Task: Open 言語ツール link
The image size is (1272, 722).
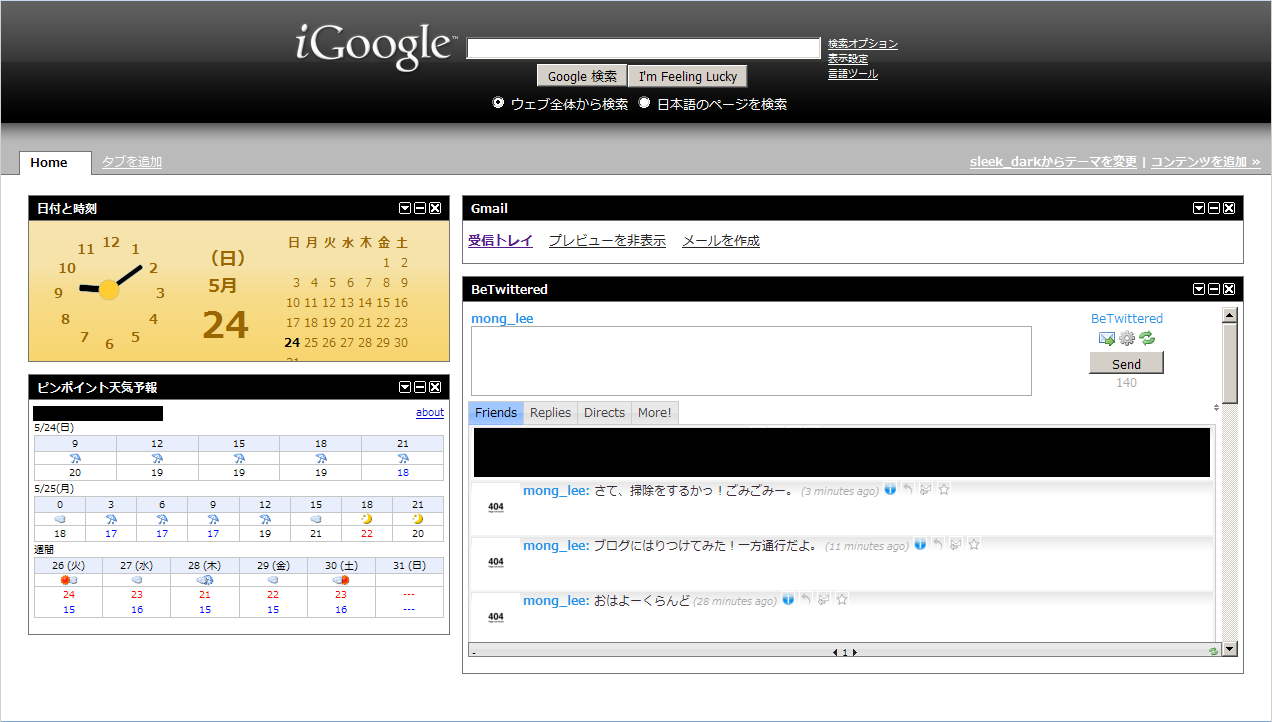Action: [x=853, y=74]
